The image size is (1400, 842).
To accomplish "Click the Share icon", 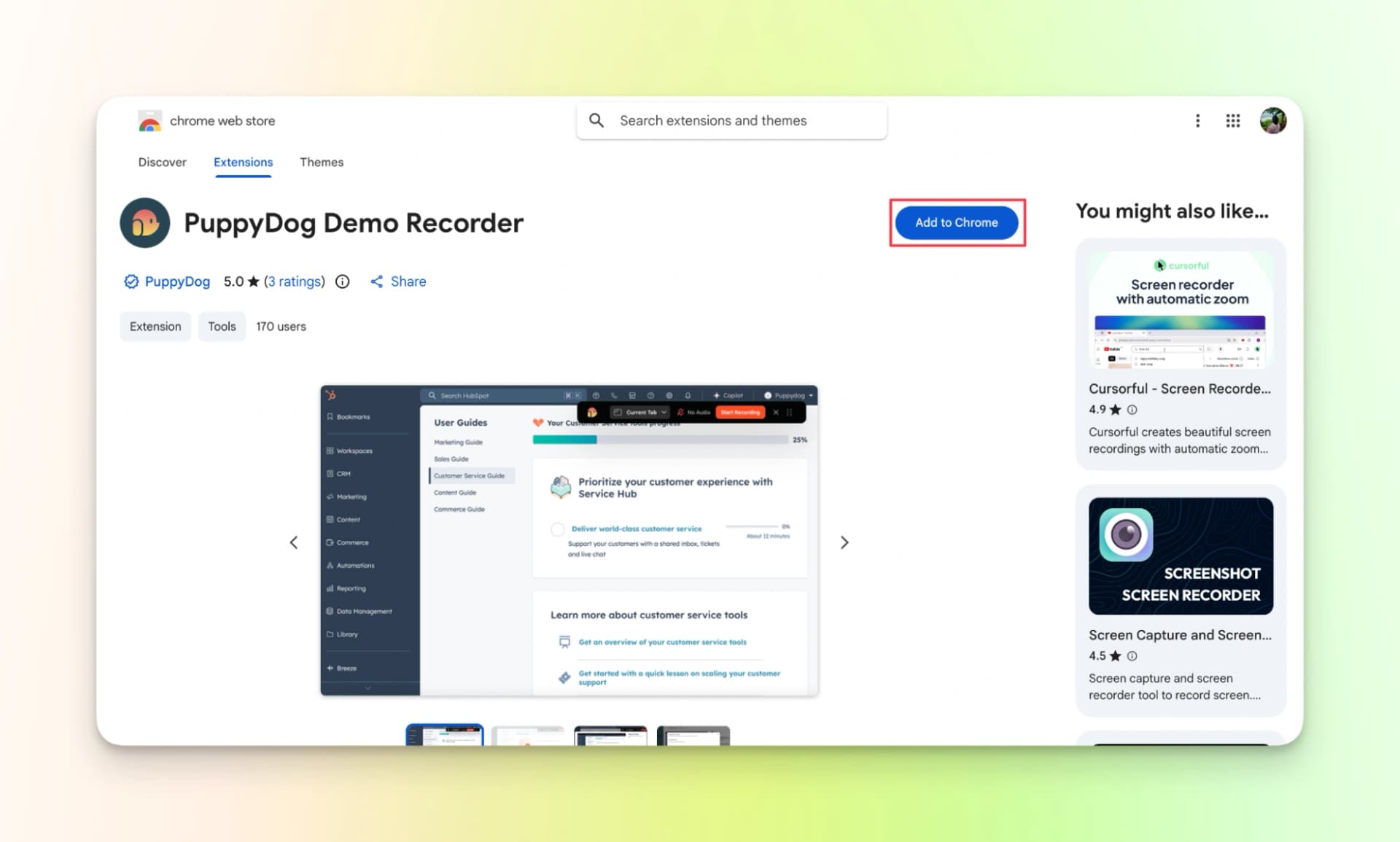I will point(378,281).
